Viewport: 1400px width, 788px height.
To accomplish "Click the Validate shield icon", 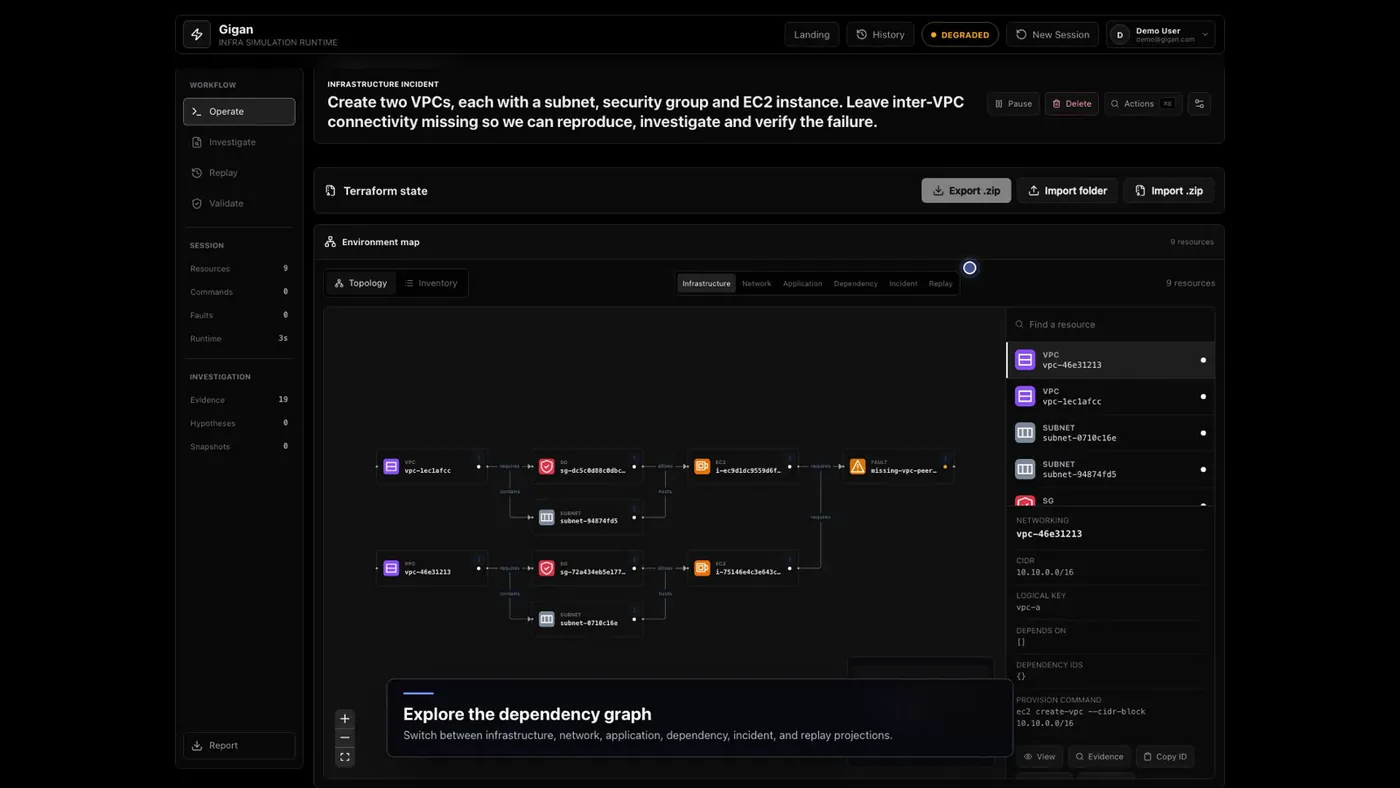I will point(197,203).
